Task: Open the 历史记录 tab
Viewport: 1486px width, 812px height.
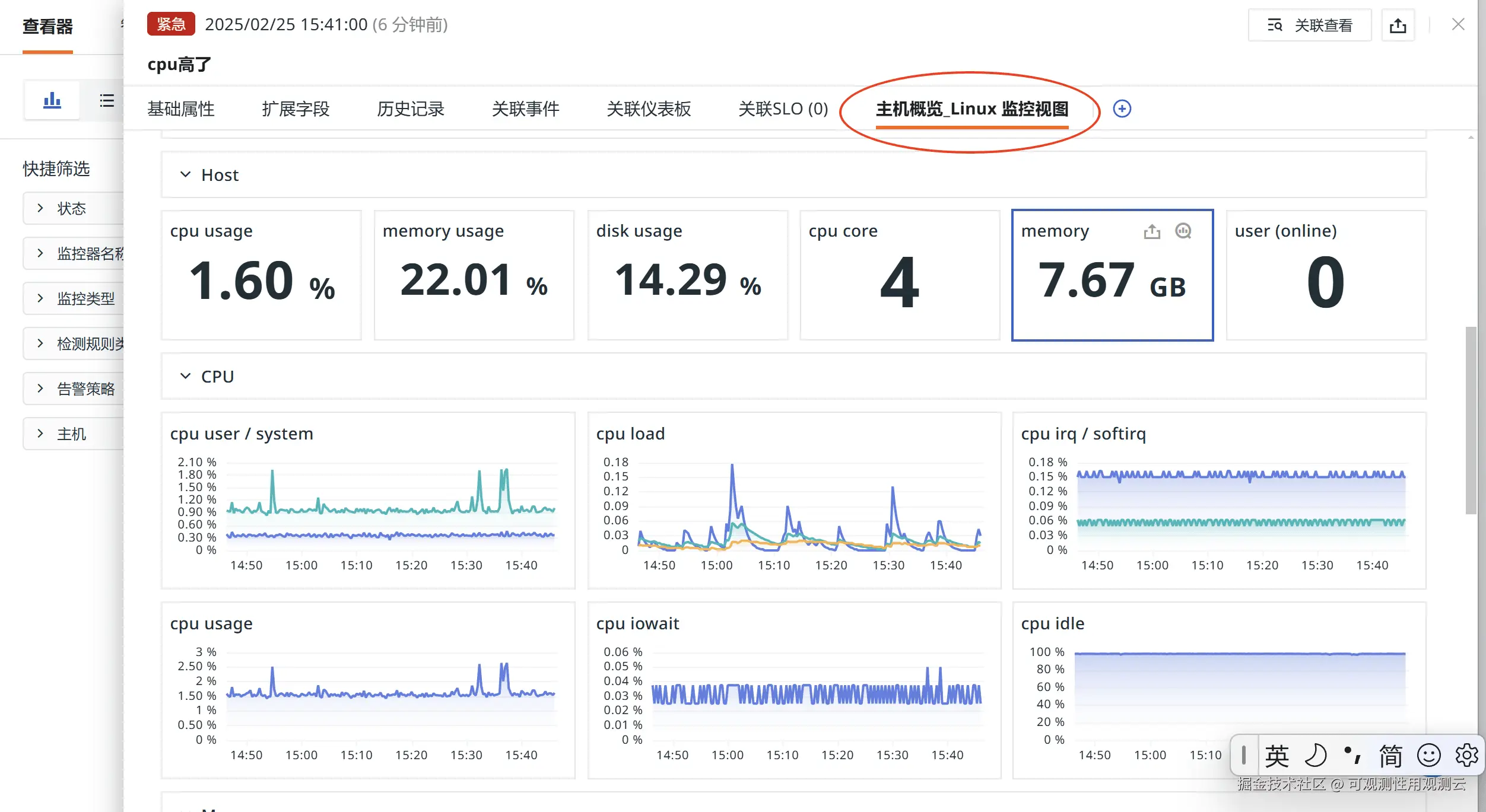Action: (x=411, y=109)
